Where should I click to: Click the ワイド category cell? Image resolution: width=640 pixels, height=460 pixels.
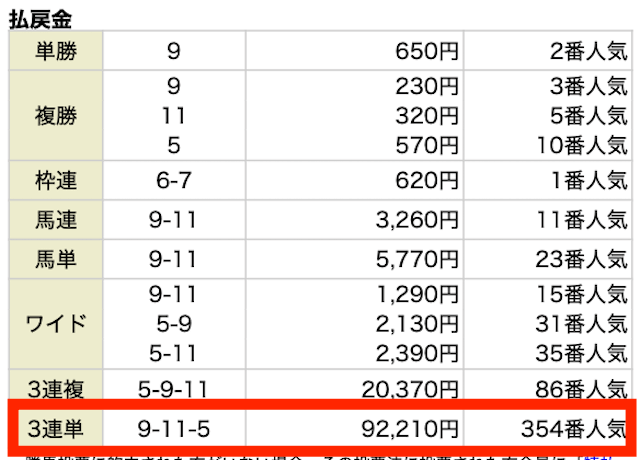[56, 324]
